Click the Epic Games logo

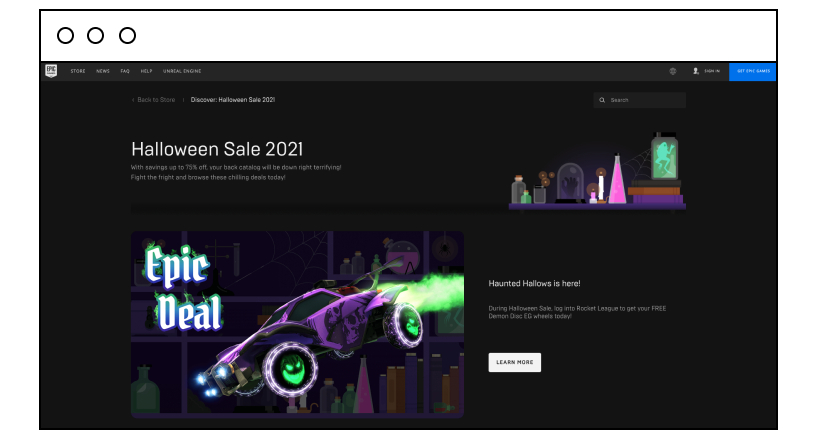tap(51, 71)
